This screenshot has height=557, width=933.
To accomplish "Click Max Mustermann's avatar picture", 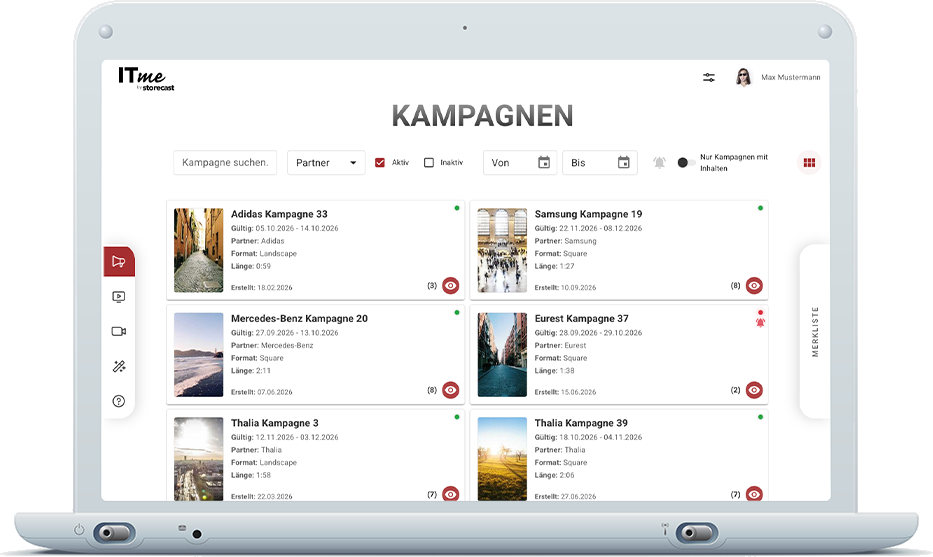I will tap(743, 77).
